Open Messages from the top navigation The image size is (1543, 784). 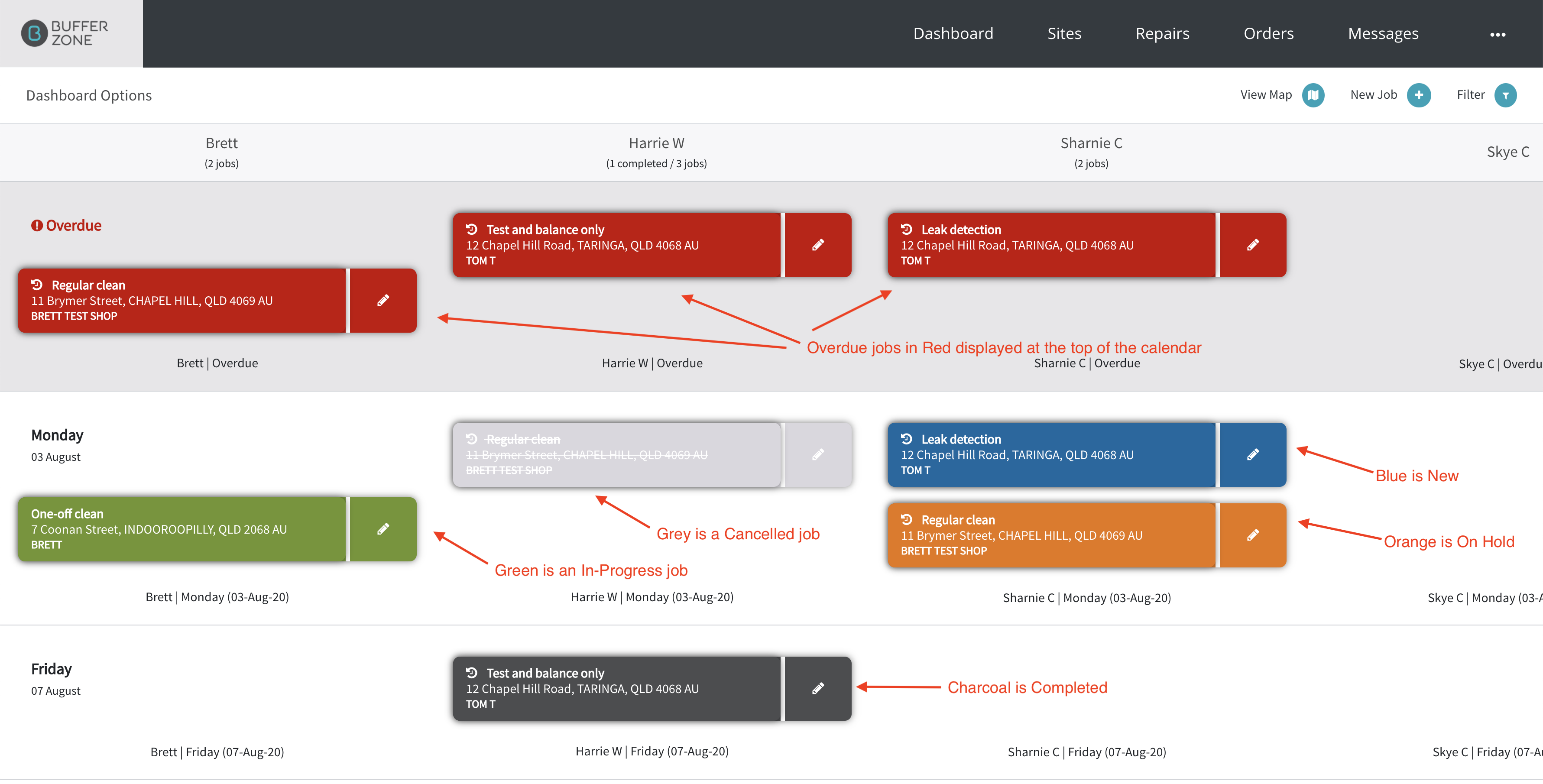coord(1382,33)
